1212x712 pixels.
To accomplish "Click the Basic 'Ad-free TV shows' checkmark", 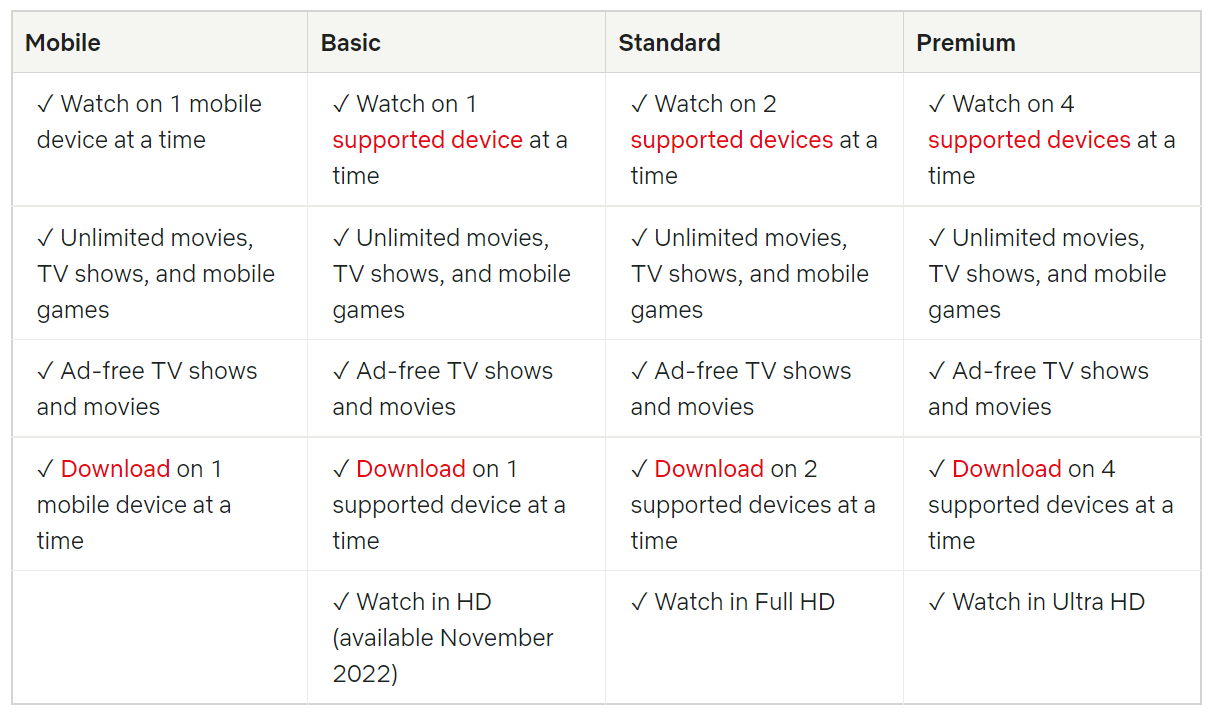I will click(341, 371).
